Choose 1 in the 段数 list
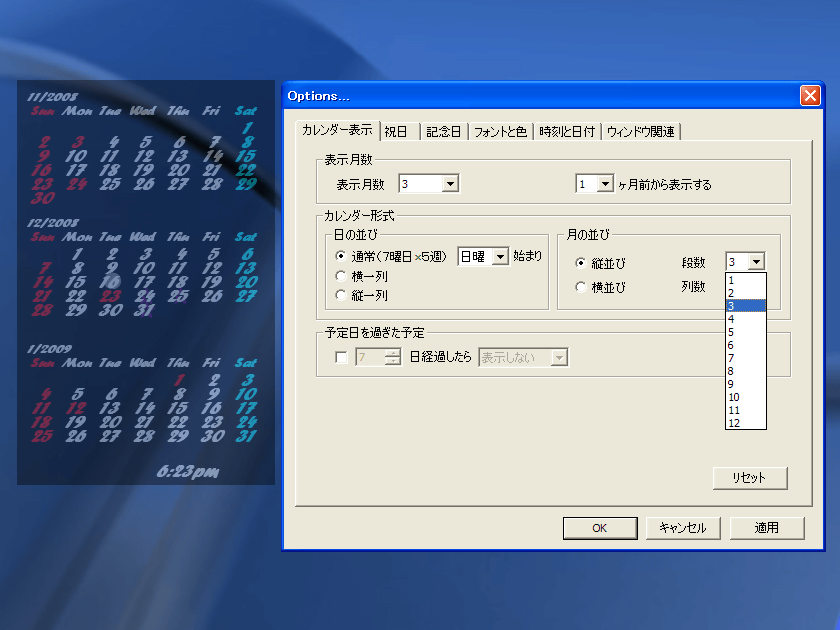This screenshot has width=840, height=630. [746, 280]
